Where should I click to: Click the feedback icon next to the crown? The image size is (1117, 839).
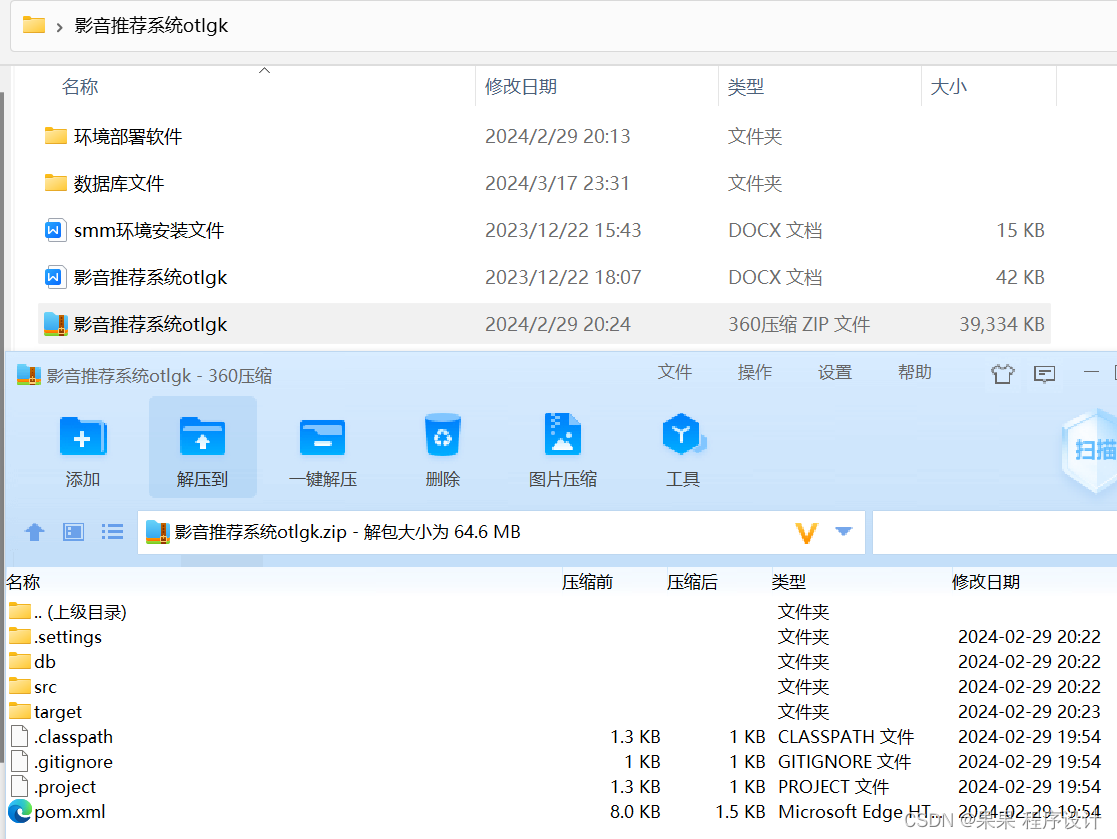point(1044,372)
